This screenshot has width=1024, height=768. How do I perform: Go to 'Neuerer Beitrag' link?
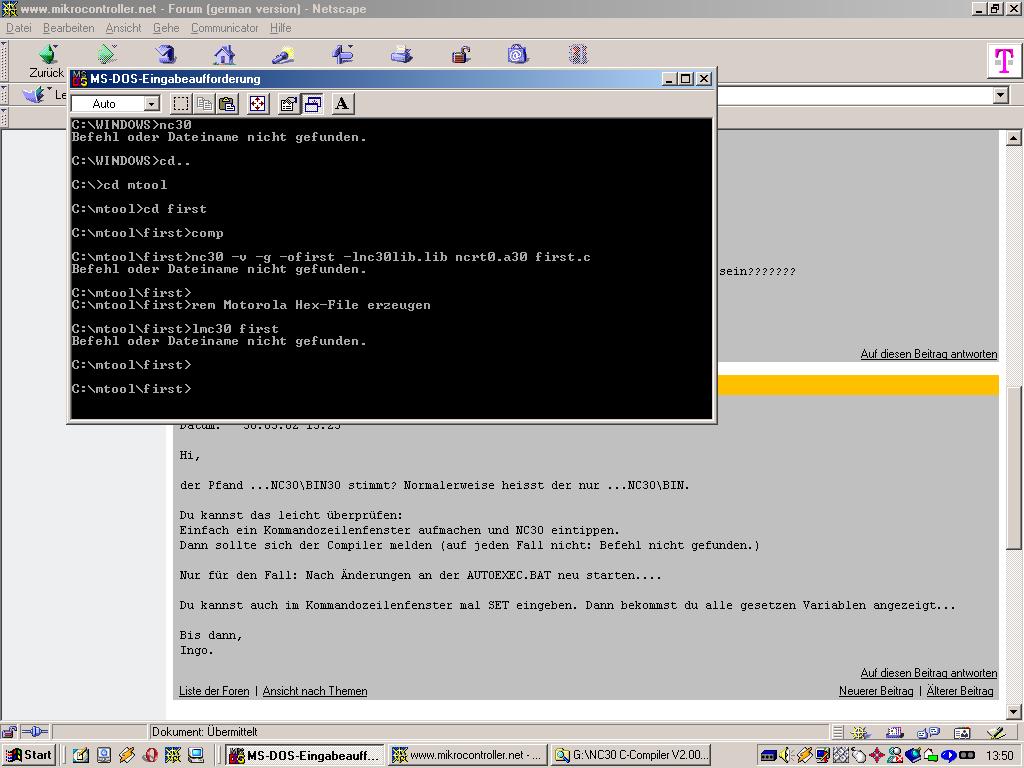876,691
